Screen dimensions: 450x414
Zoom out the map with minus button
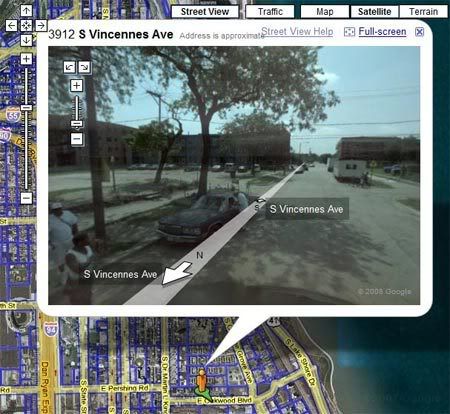26,198
